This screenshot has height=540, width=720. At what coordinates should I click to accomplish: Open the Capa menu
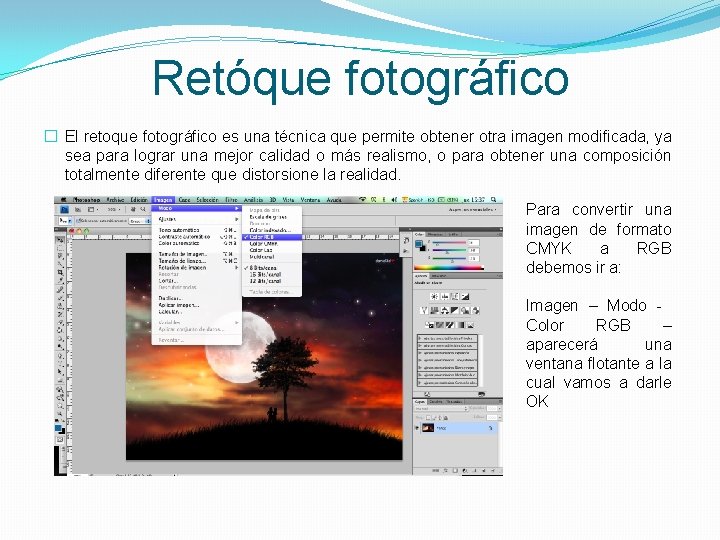(184, 200)
